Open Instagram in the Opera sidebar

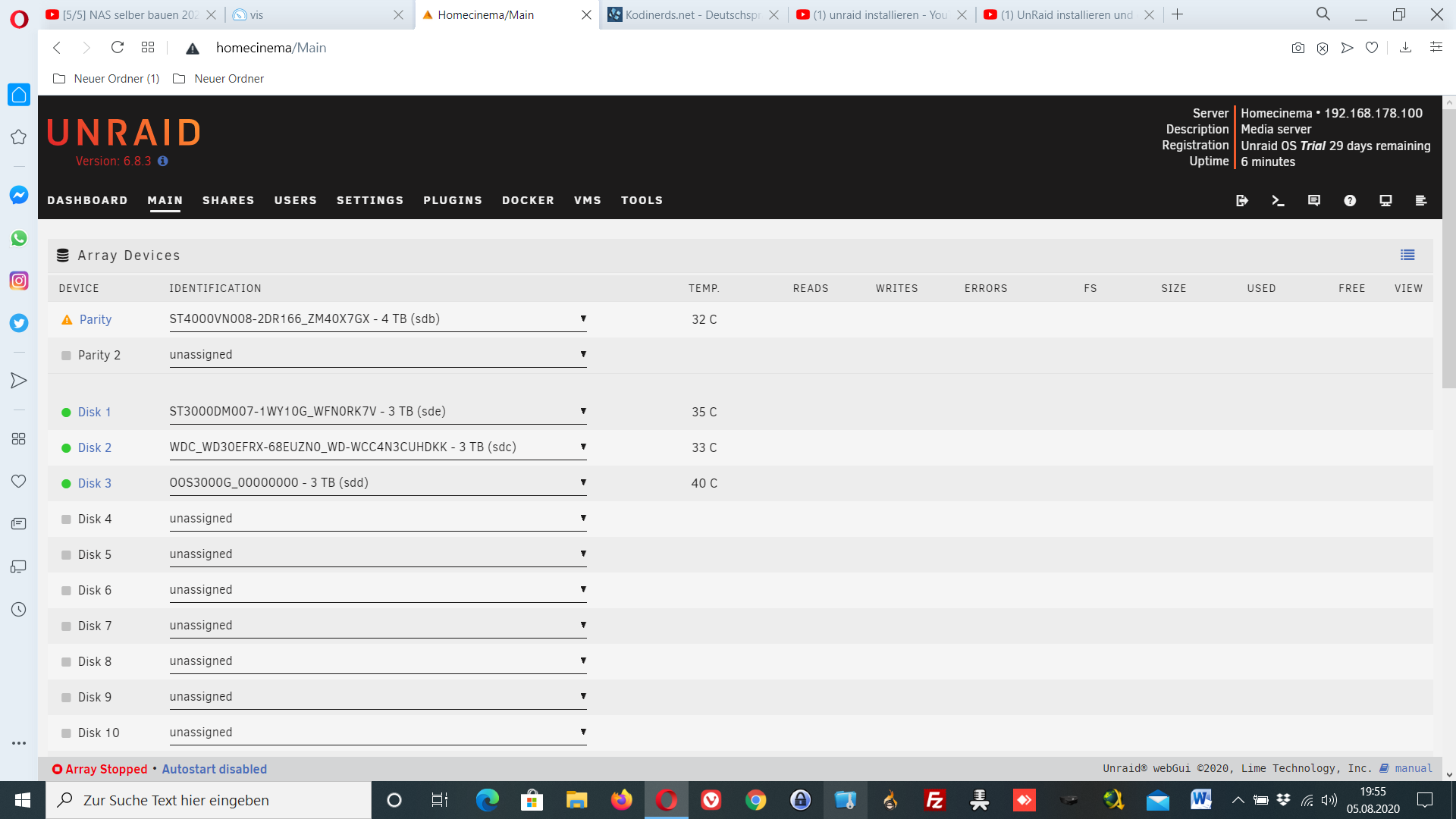point(19,281)
